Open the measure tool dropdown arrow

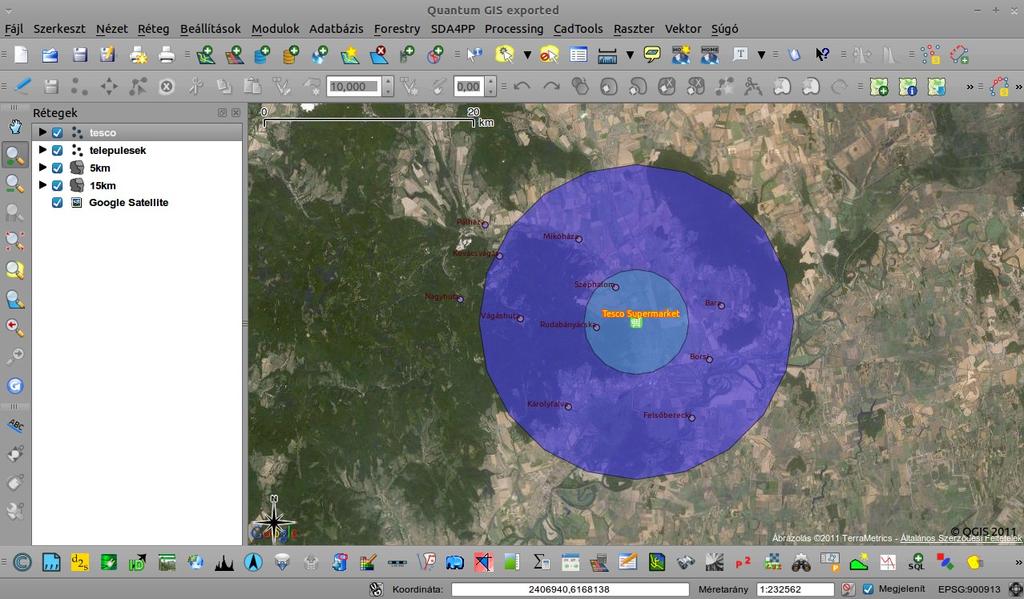630,55
